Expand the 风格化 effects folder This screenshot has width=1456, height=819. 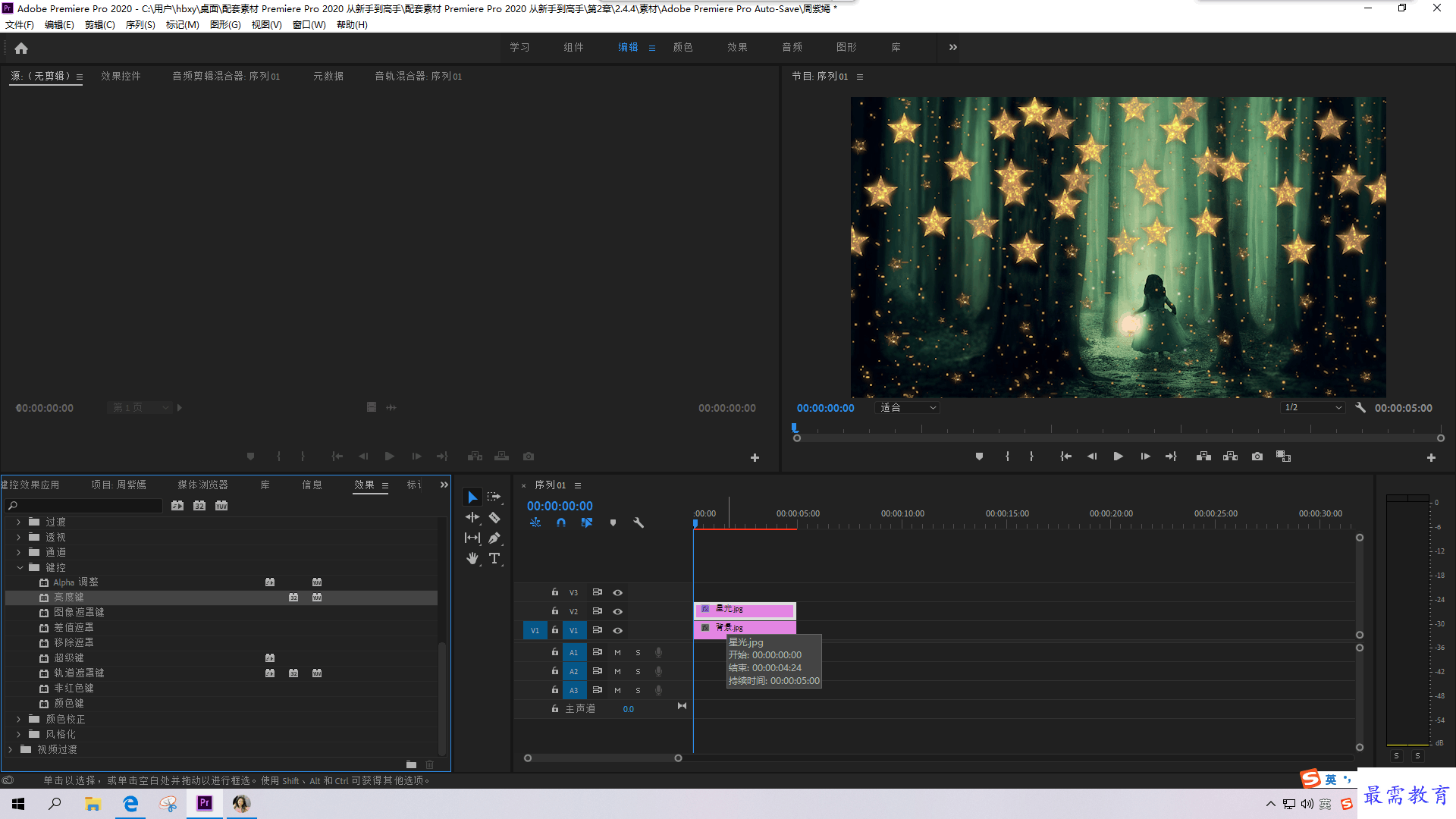tap(19, 734)
